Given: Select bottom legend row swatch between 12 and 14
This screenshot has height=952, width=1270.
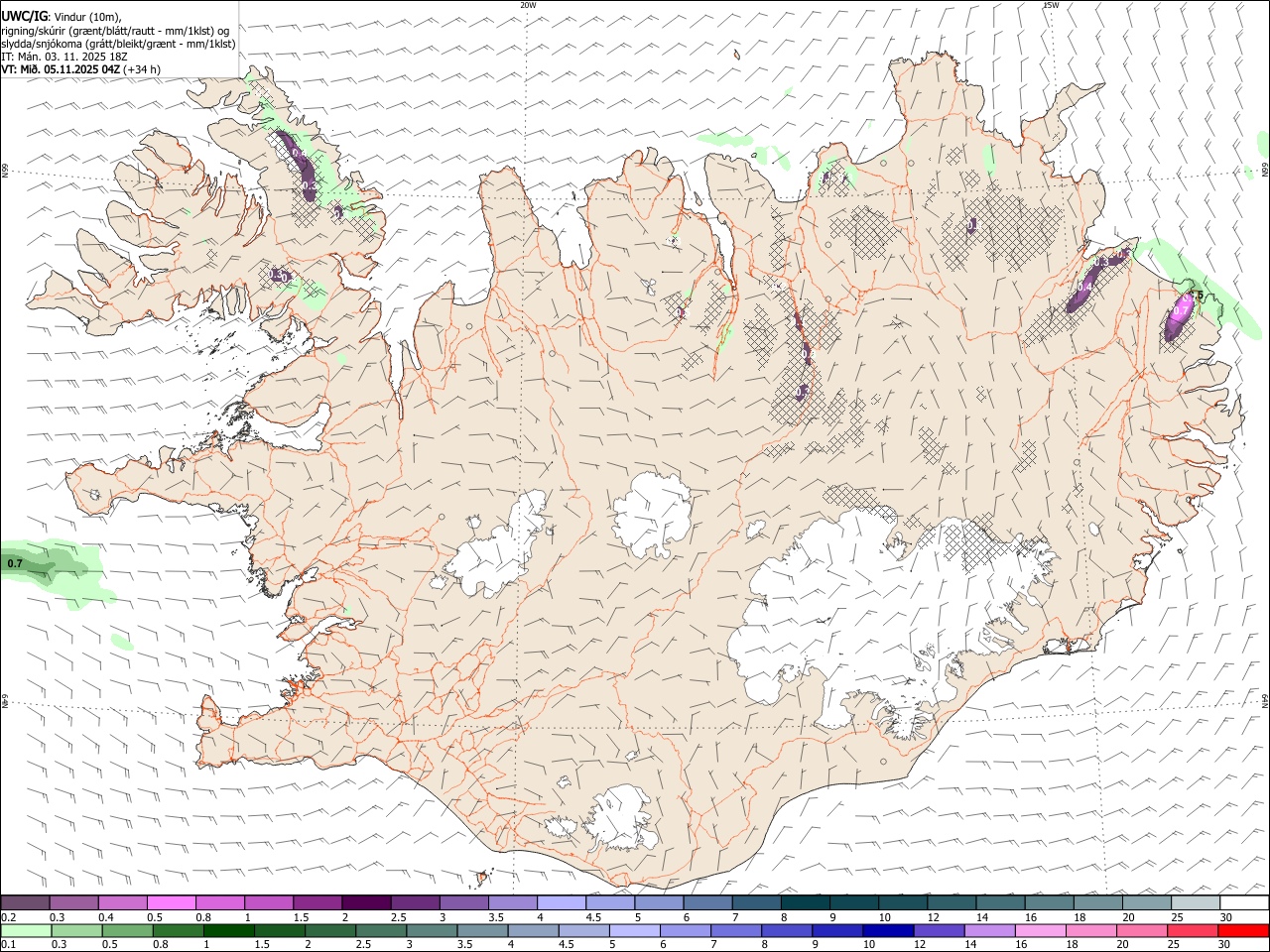Looking at the screenshot, I should pyautogui.click(x=939, y=930).
